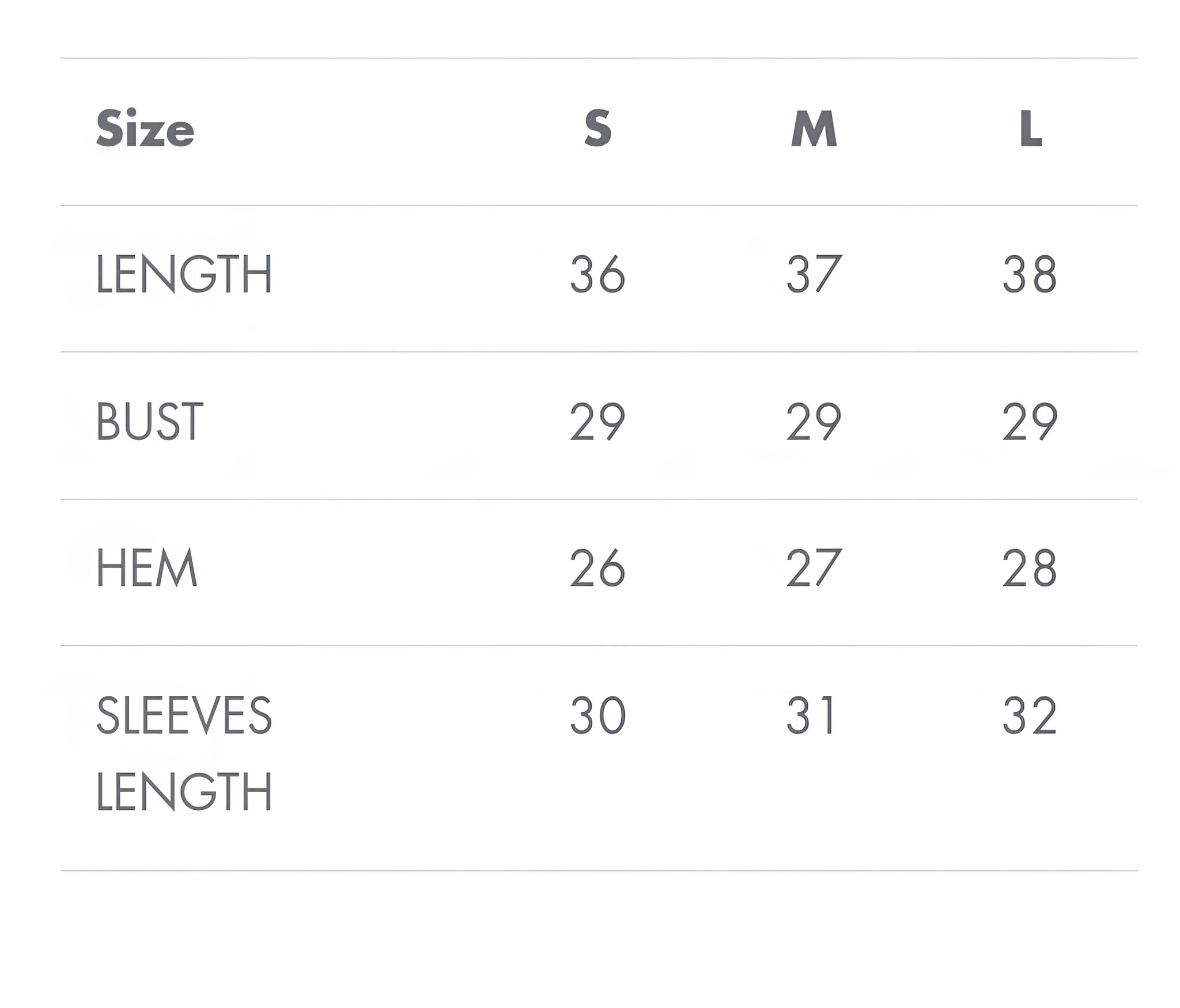Select the bust value 29 under L

1030,422
